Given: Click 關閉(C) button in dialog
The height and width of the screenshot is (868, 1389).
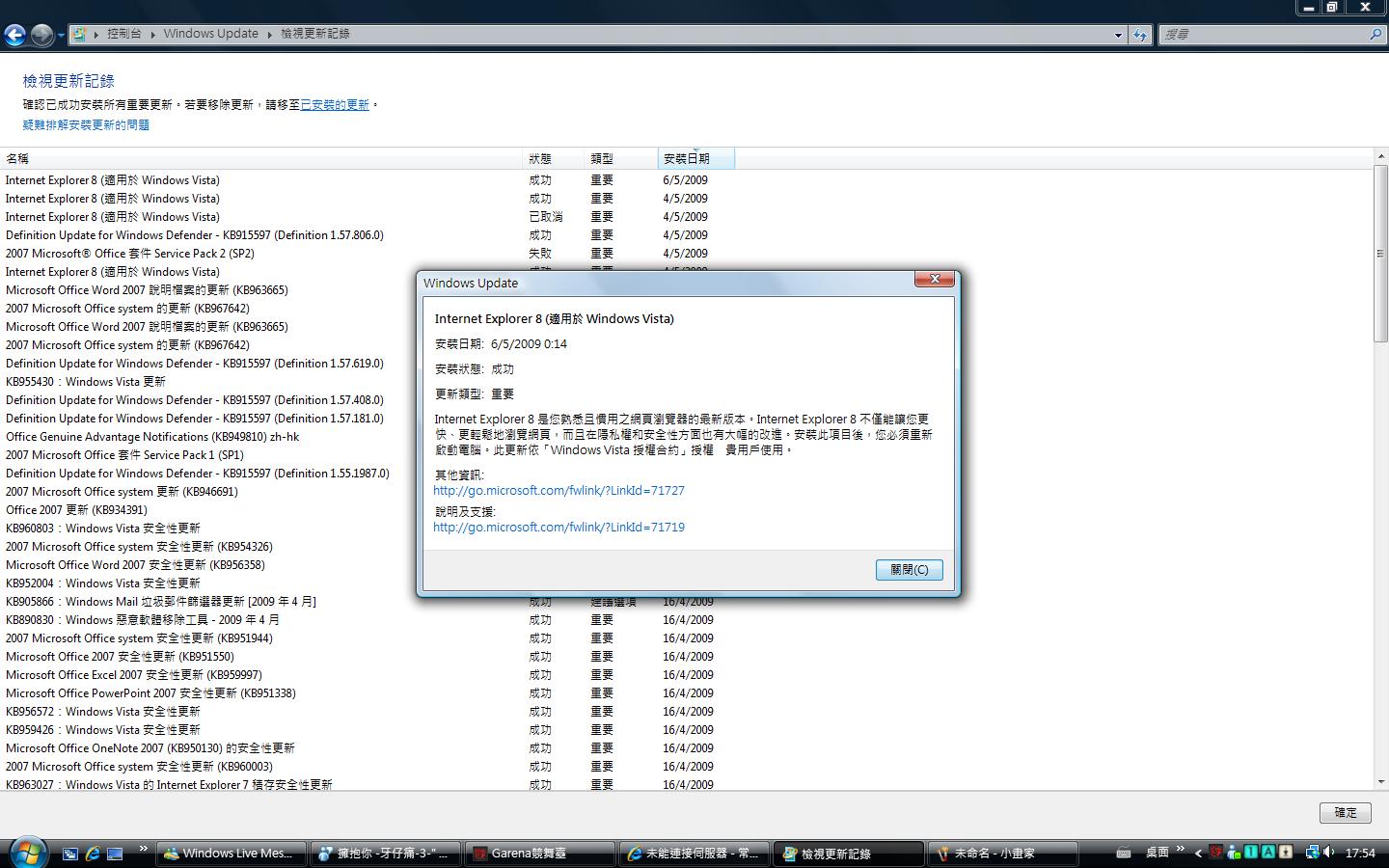Looking at the screenshot, I should 910,570.
